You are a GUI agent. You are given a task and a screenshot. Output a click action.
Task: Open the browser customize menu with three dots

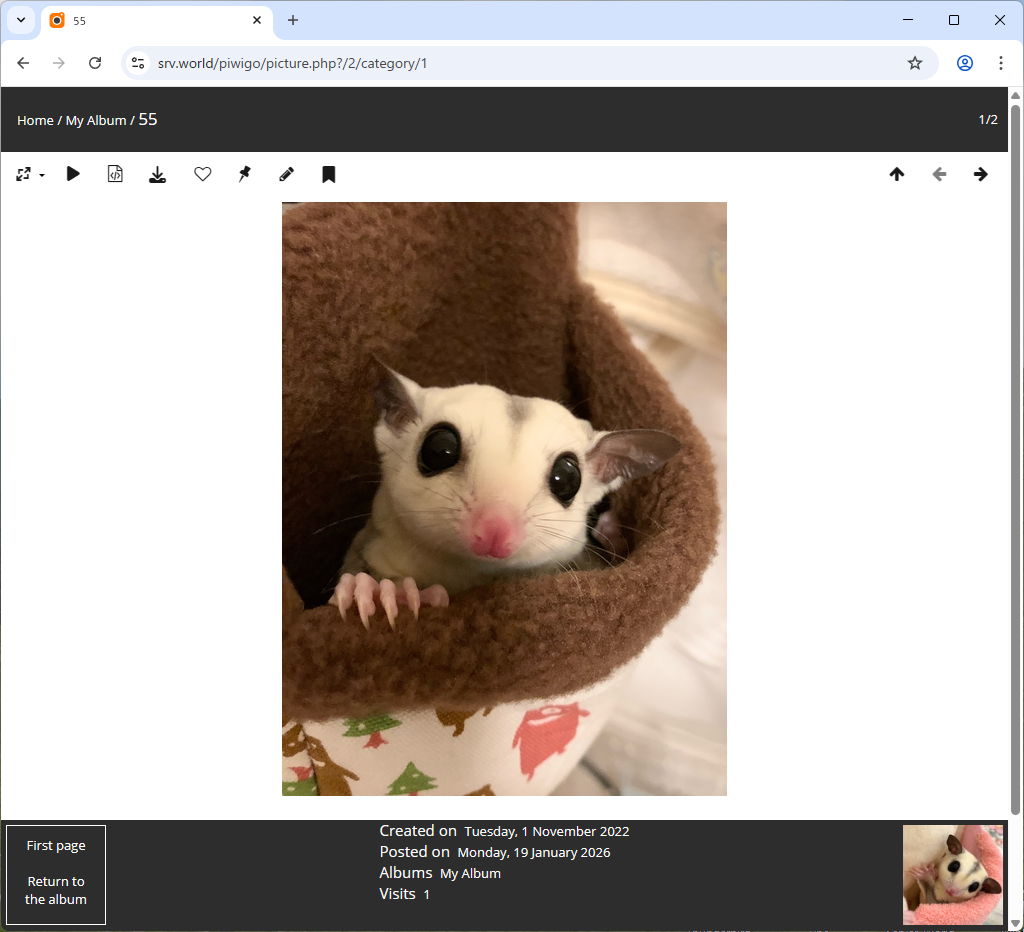coord(1001,62)
